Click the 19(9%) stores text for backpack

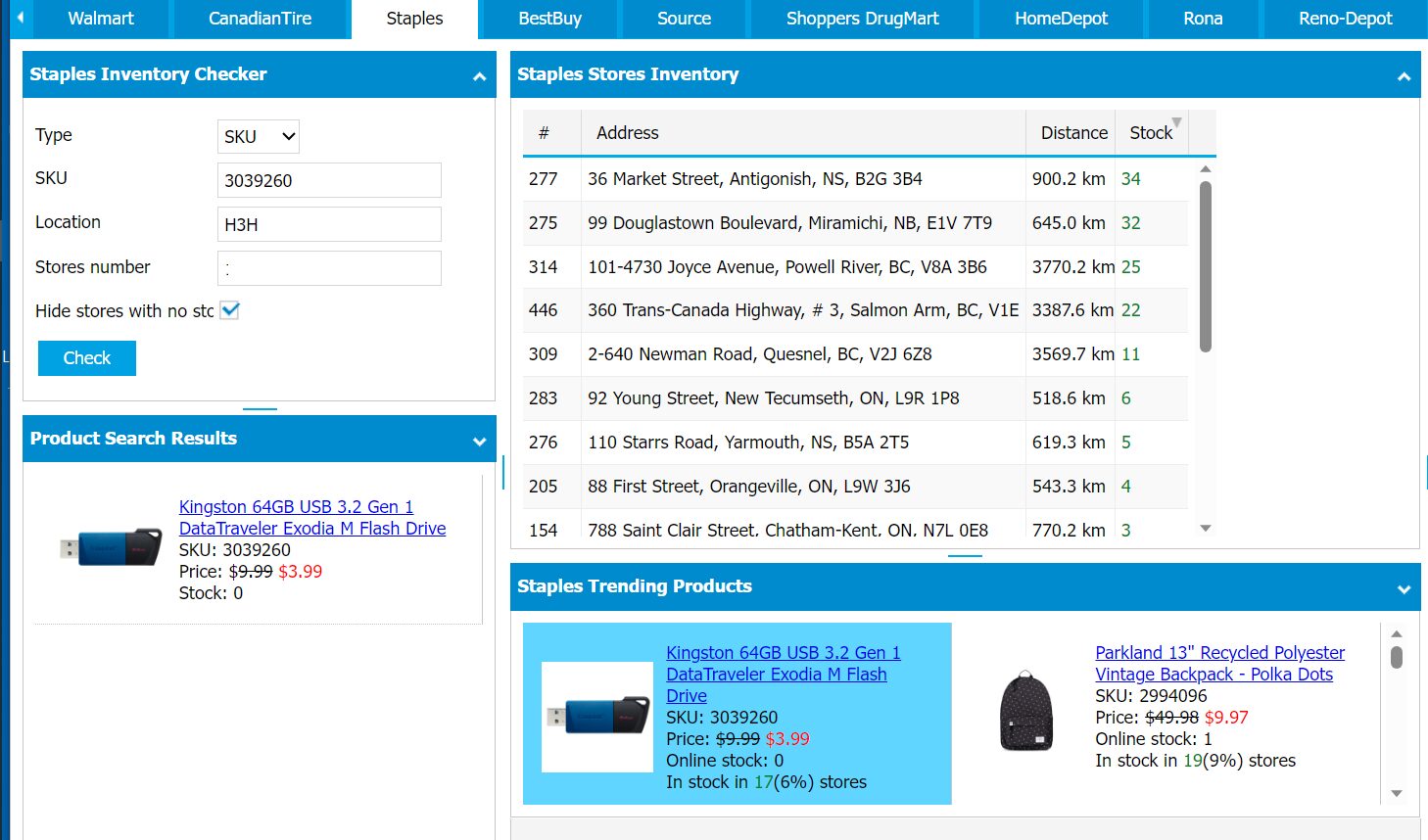(1239, 761)
